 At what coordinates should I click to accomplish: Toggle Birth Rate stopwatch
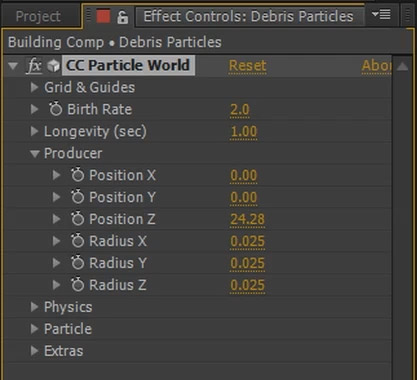[55, 109]
